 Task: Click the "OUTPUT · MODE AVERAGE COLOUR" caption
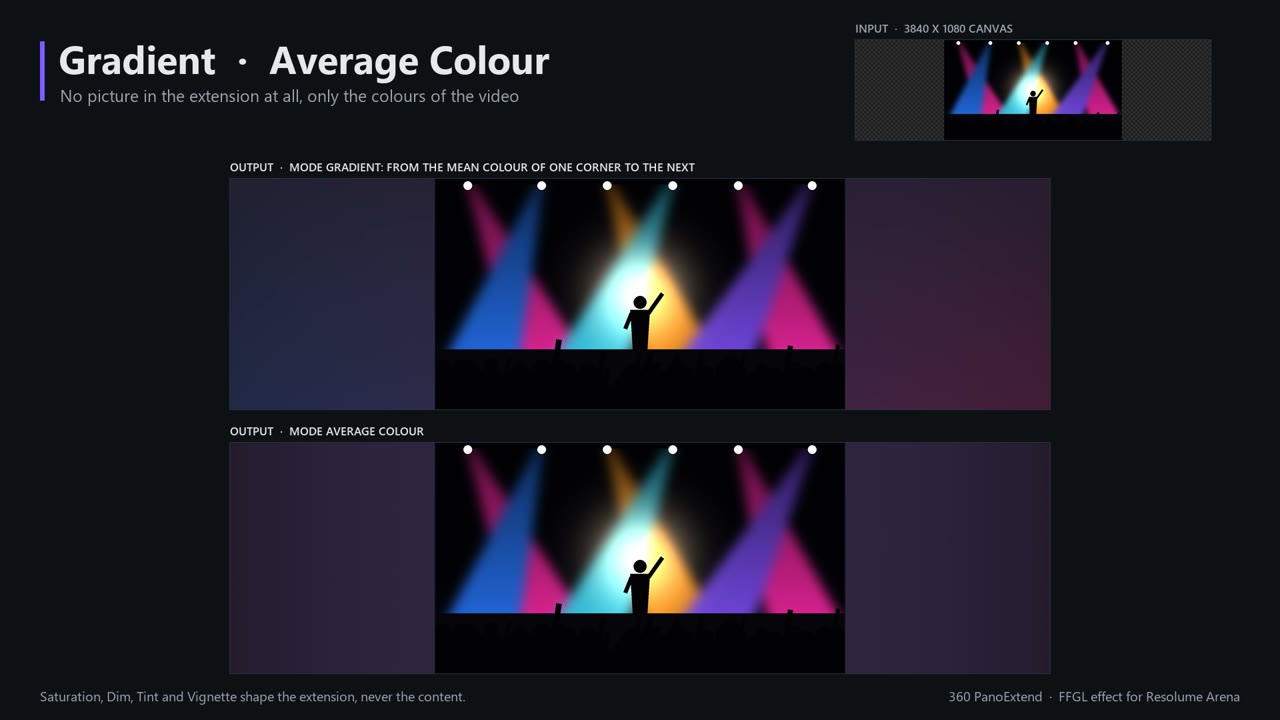click(327, 431)
